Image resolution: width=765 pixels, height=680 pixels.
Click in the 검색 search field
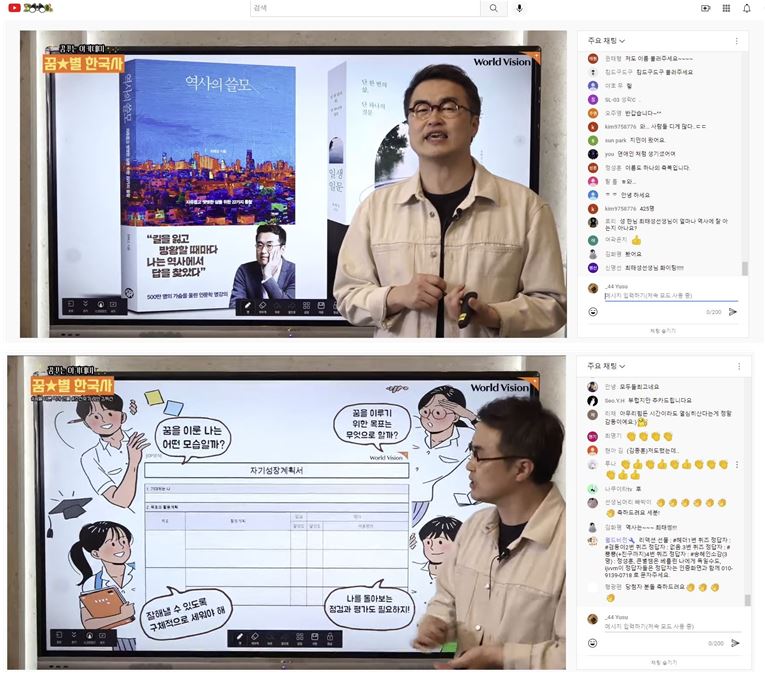coord(365,8)
